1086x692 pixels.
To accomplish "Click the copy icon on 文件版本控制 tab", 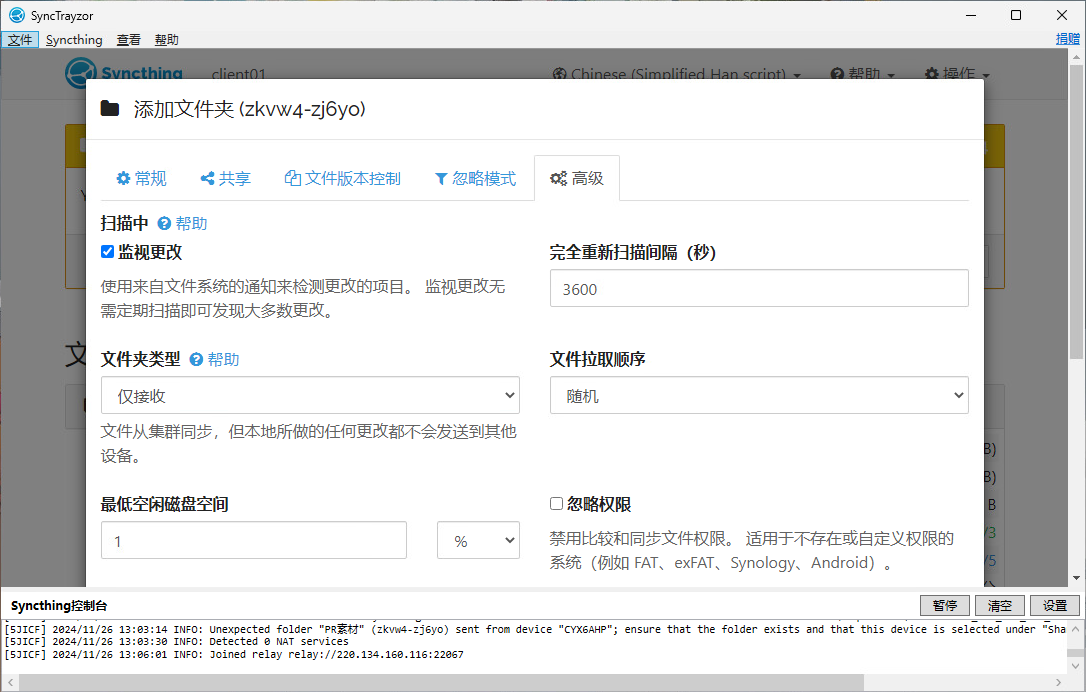I will point(292,178).
